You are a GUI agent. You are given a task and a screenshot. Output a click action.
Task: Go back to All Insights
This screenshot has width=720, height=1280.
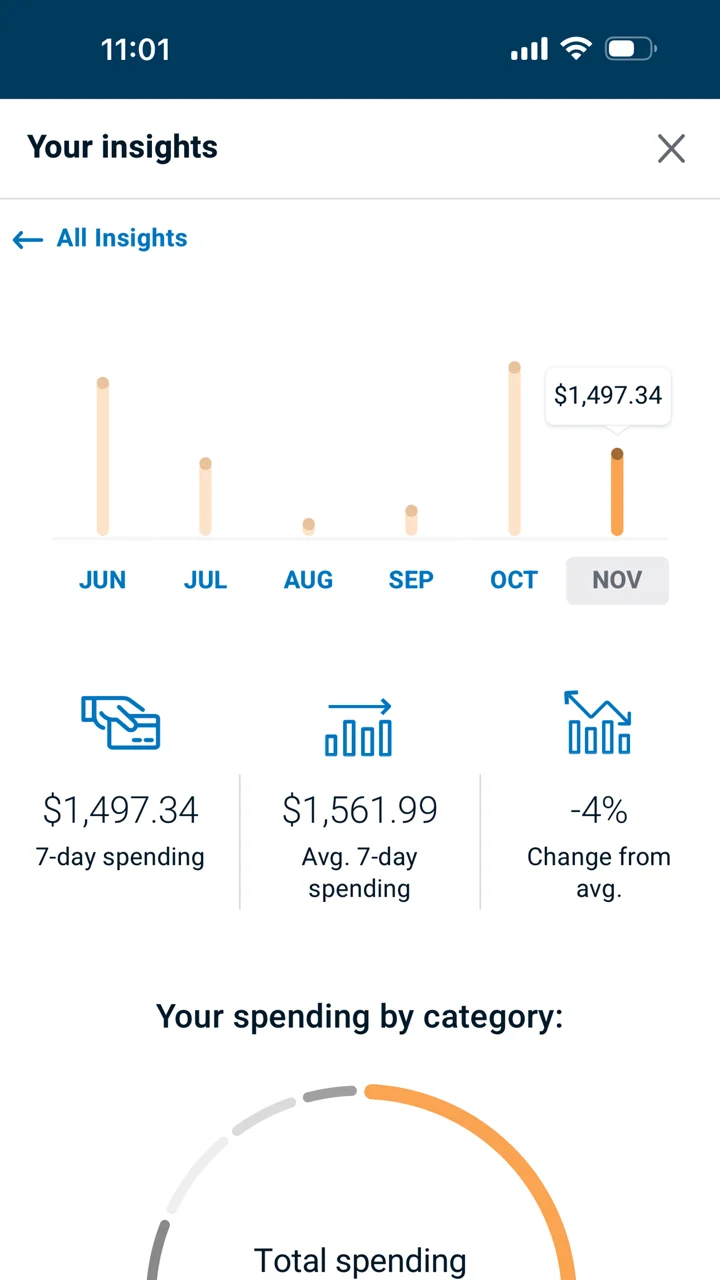tap(122, 238)
